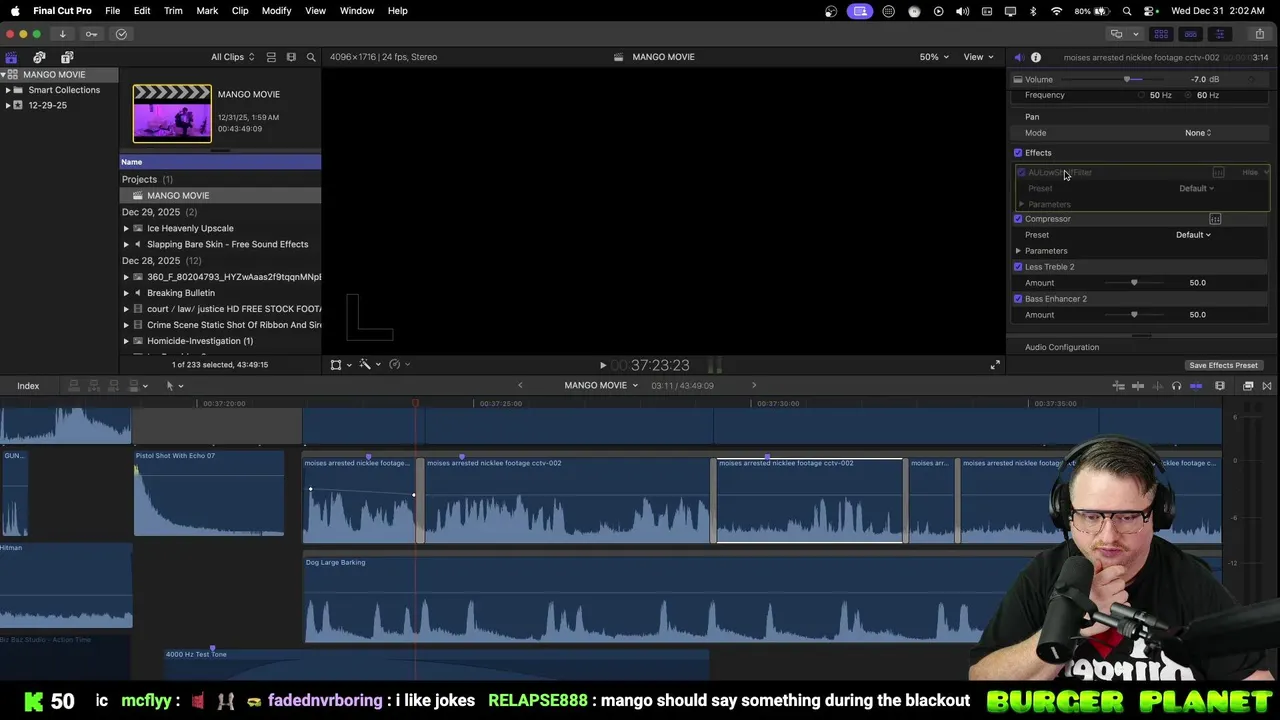Show the Libraries sidebar clapper icon
1280x720 pixels.
click(x=11, y=57)
